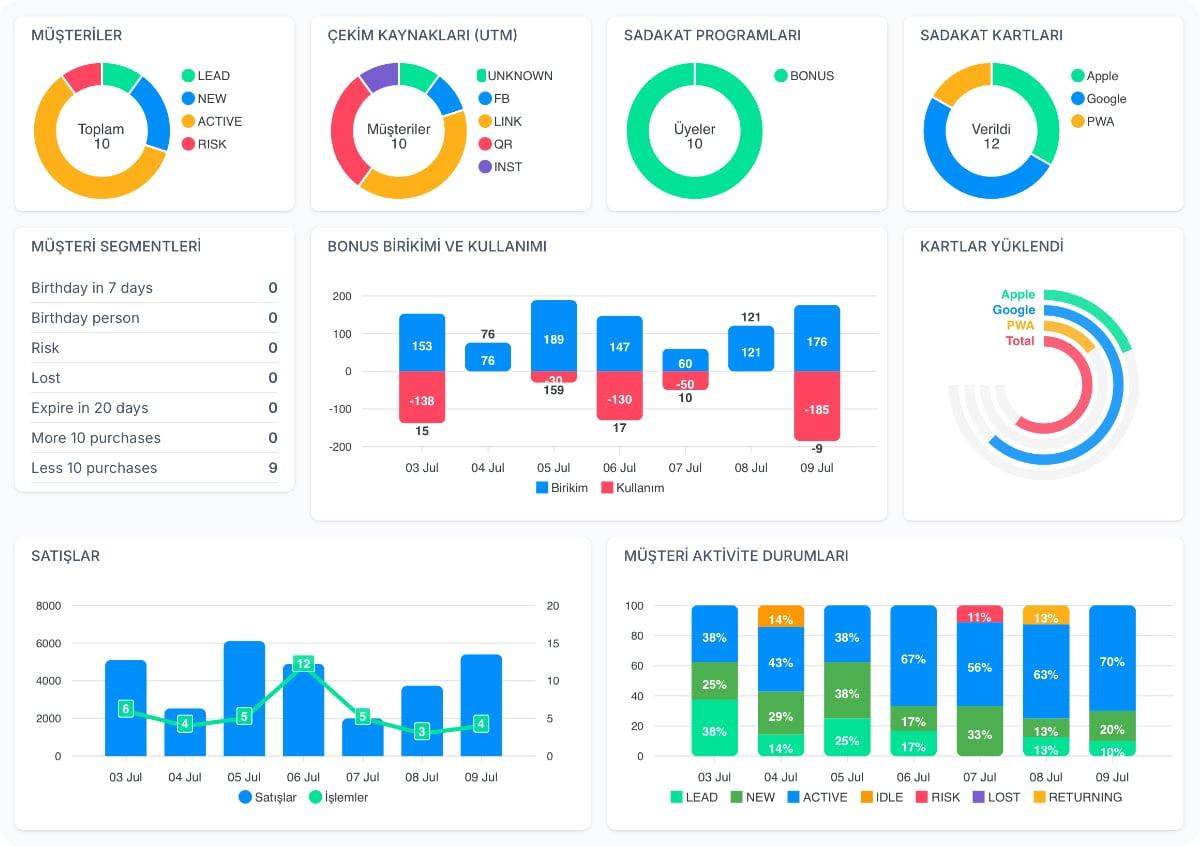This screenshot has width=1200, height=846.
Task: Click the 14% orange segment on 04 Jul
Action: pos(781,616)
